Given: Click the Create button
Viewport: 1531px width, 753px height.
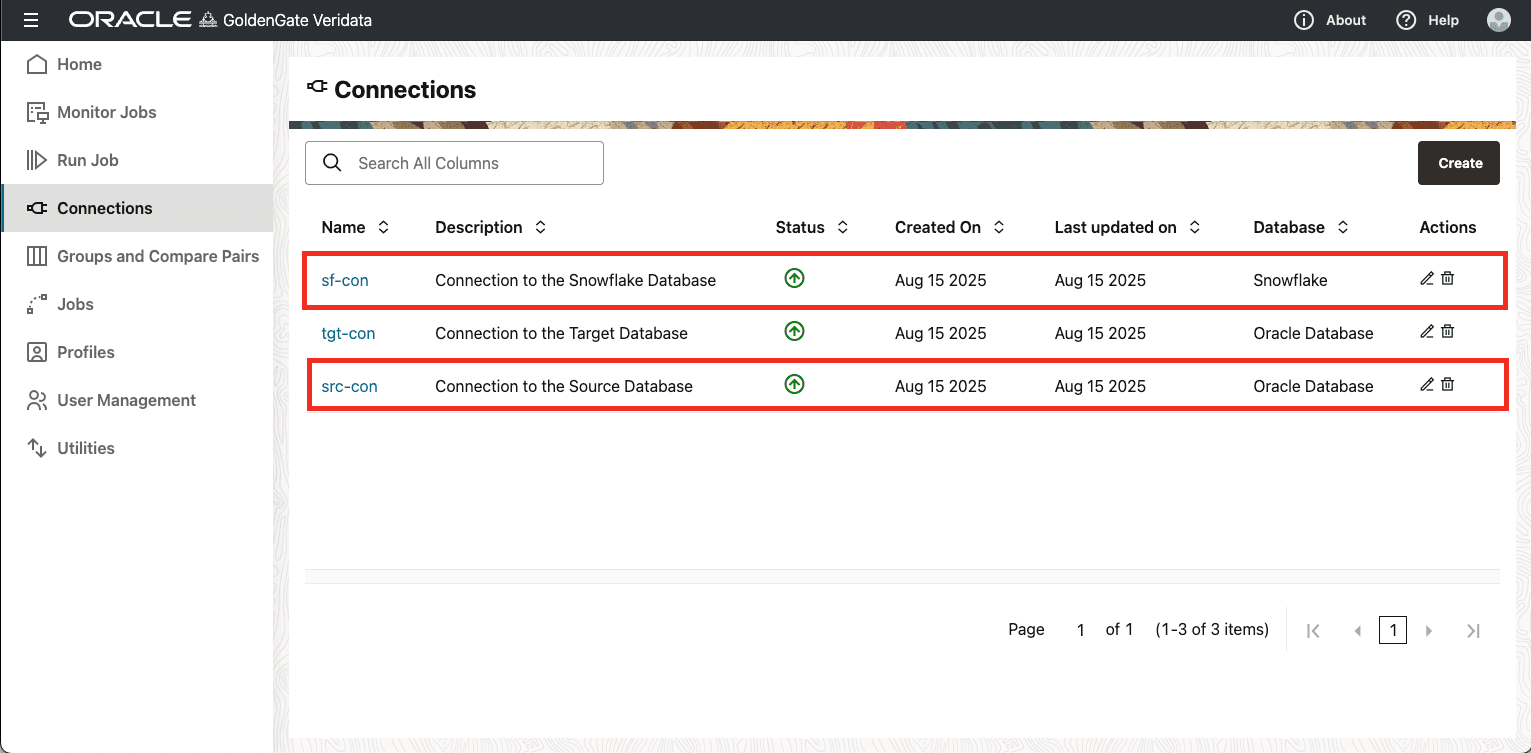Looking at the screenshot, I should [1459, 163].
